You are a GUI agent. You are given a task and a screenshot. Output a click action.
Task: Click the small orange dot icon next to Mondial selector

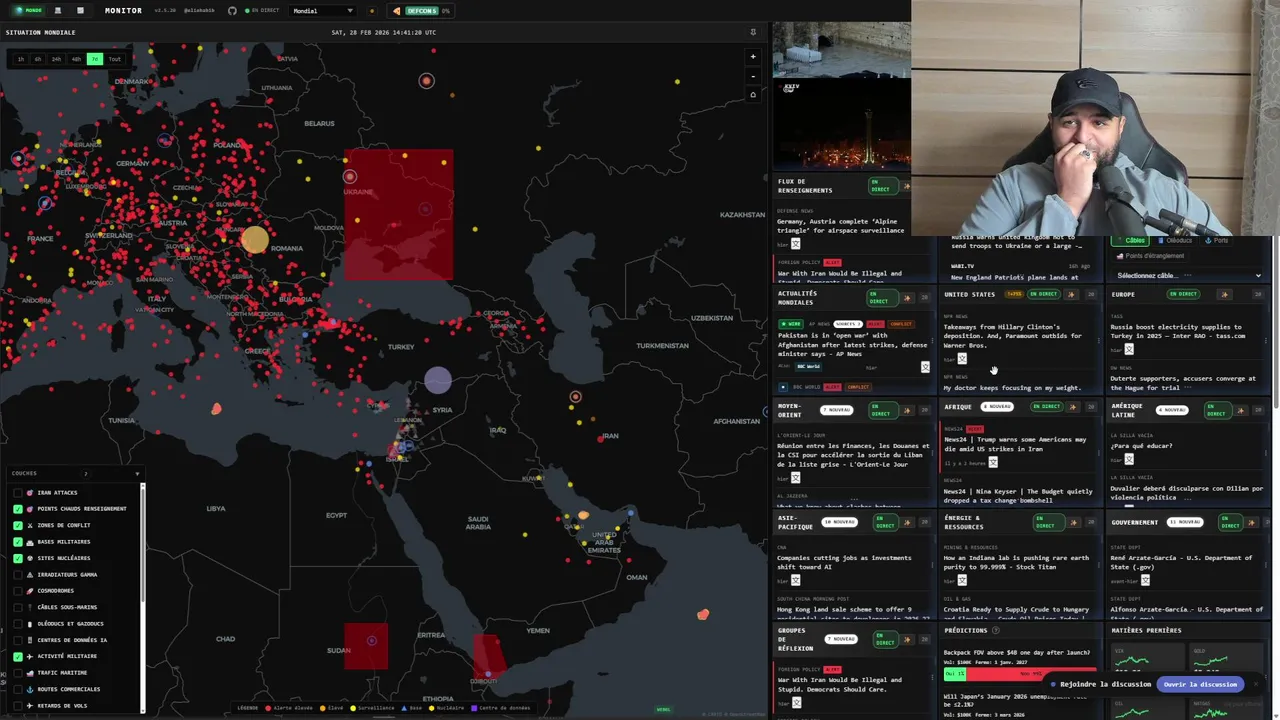[x=372, y=11]
